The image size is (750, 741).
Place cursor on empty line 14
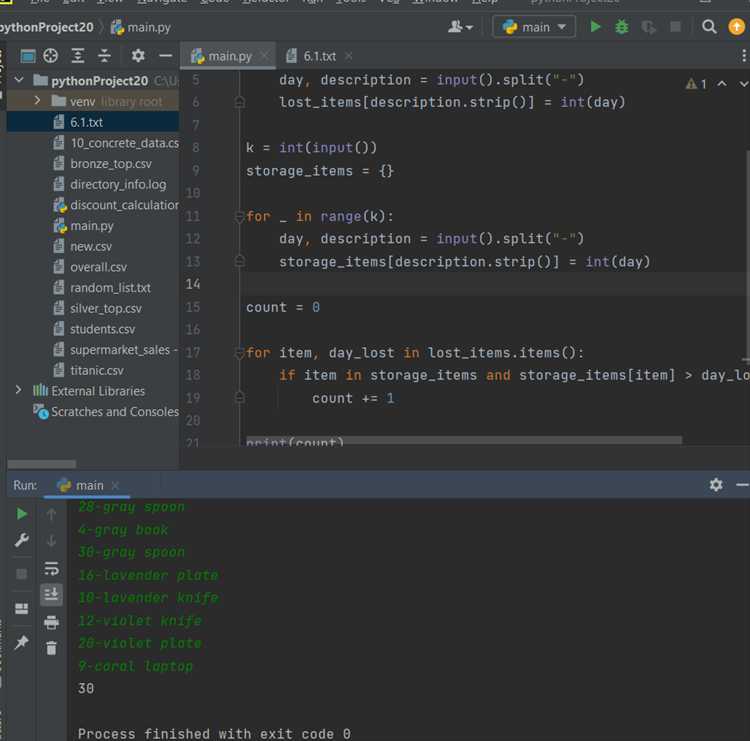click(495, 284)
